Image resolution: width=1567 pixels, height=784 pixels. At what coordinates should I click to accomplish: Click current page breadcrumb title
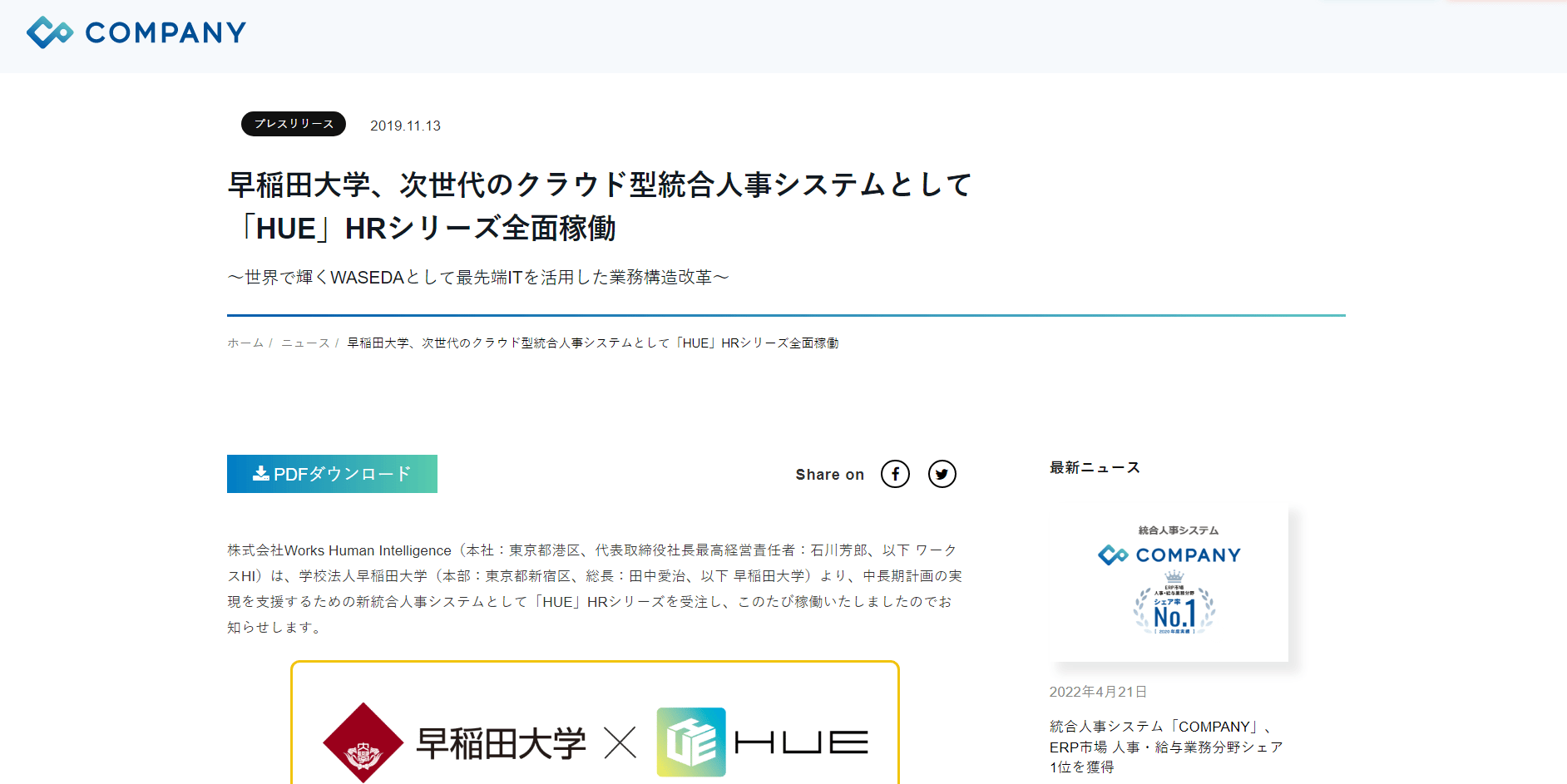click(x=592, y=343)
